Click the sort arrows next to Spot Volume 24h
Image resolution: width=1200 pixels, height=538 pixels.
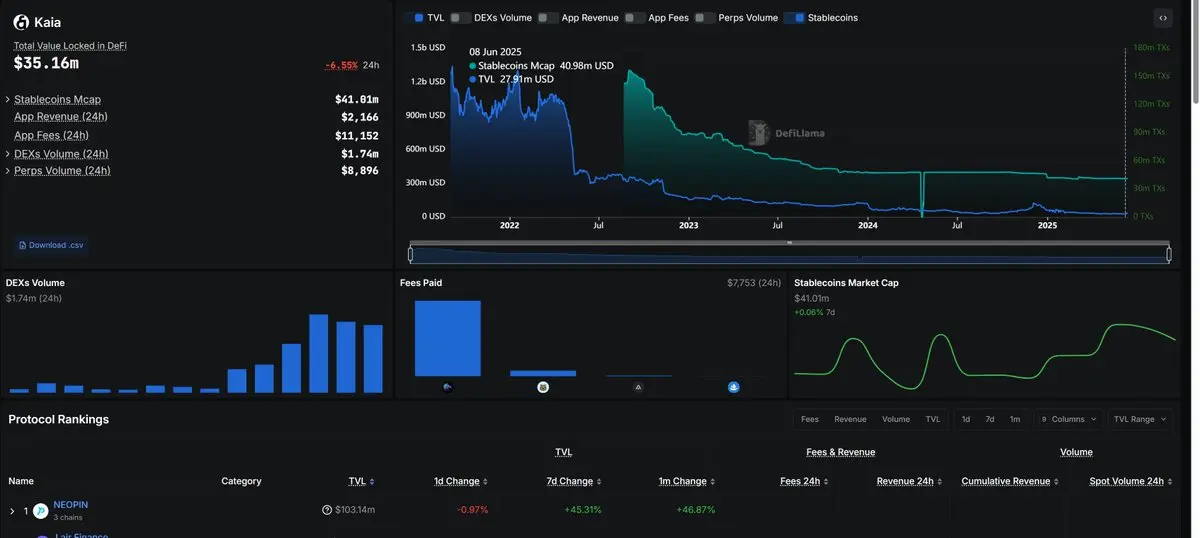click(1169, 482)
